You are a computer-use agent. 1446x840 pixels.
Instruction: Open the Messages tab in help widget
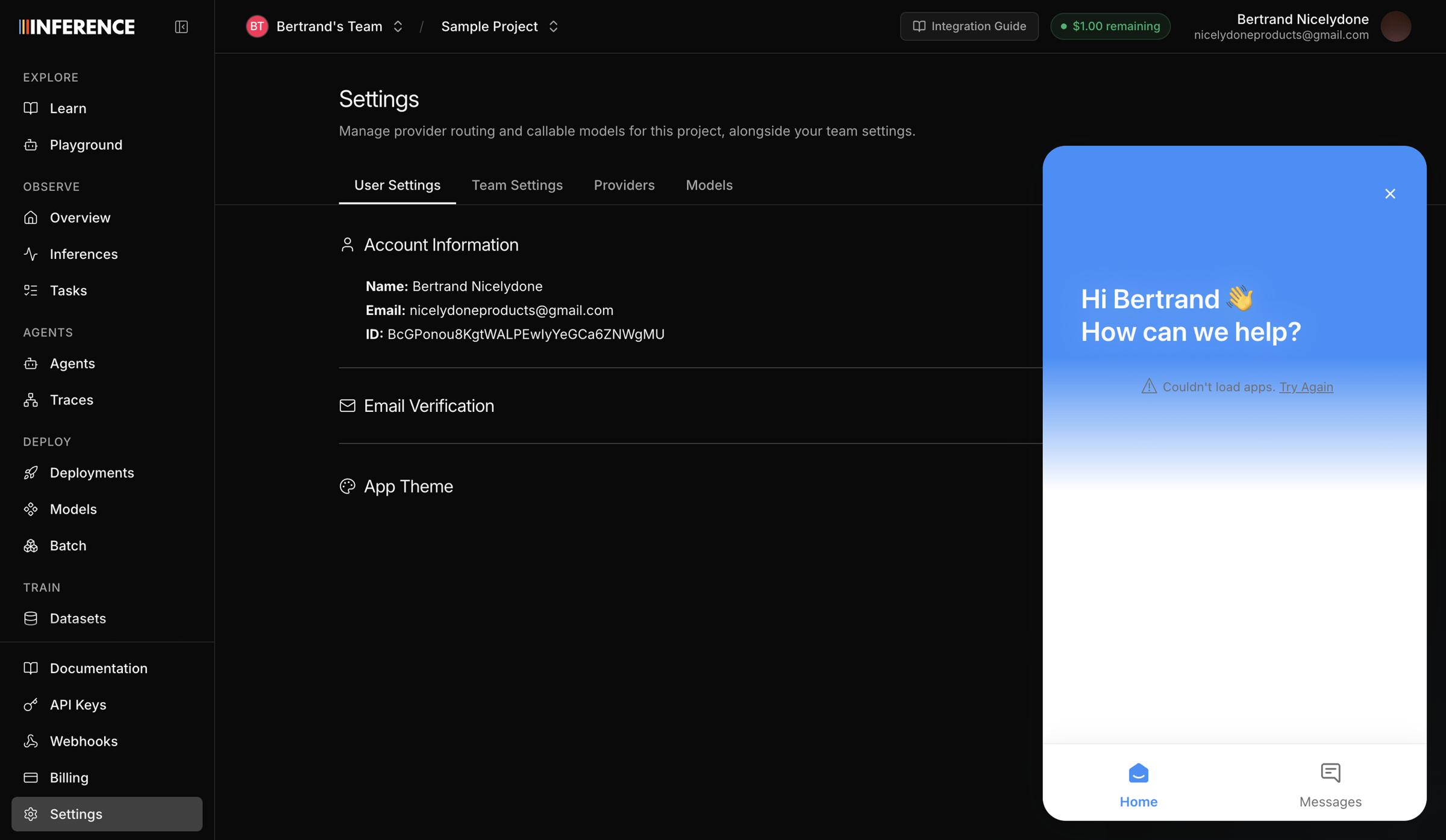[1330, 785]
